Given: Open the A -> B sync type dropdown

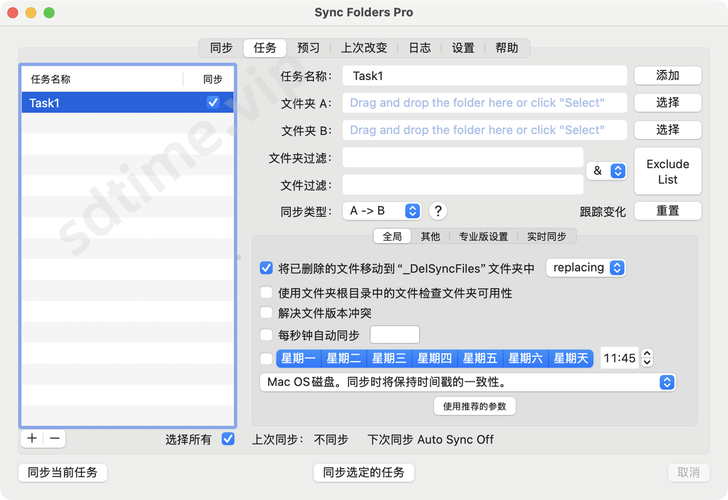Looking at the screenshot, I should point(382,211).
